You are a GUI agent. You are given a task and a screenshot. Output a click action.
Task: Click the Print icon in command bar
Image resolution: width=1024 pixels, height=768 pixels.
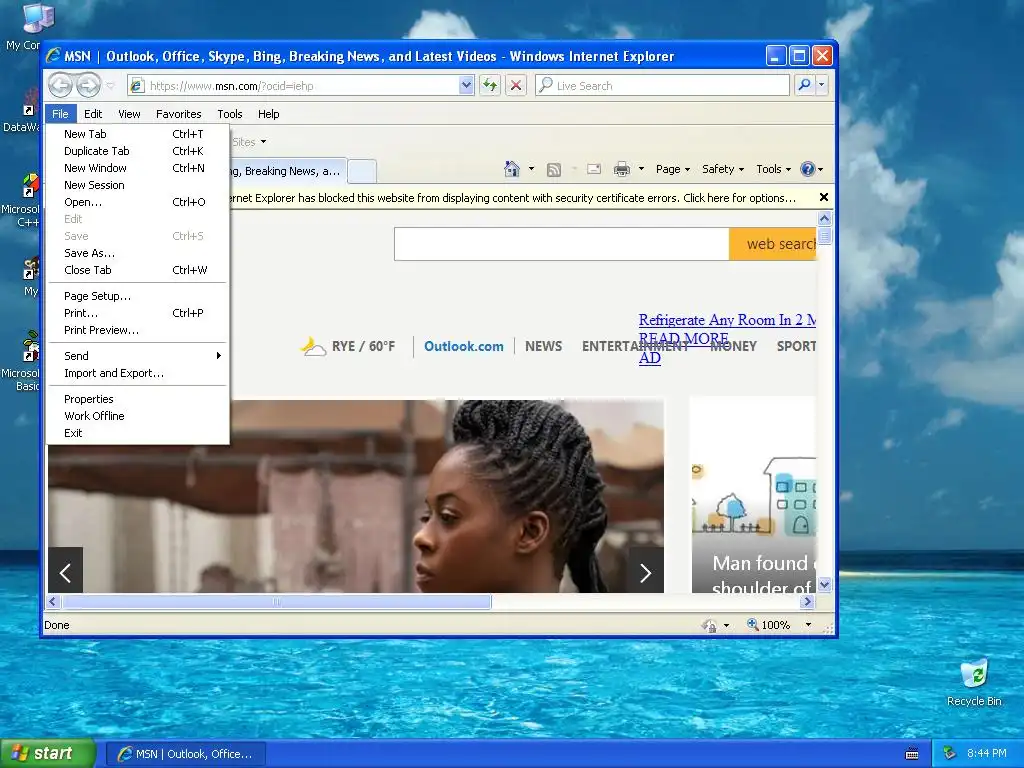(x=622, y=169)
